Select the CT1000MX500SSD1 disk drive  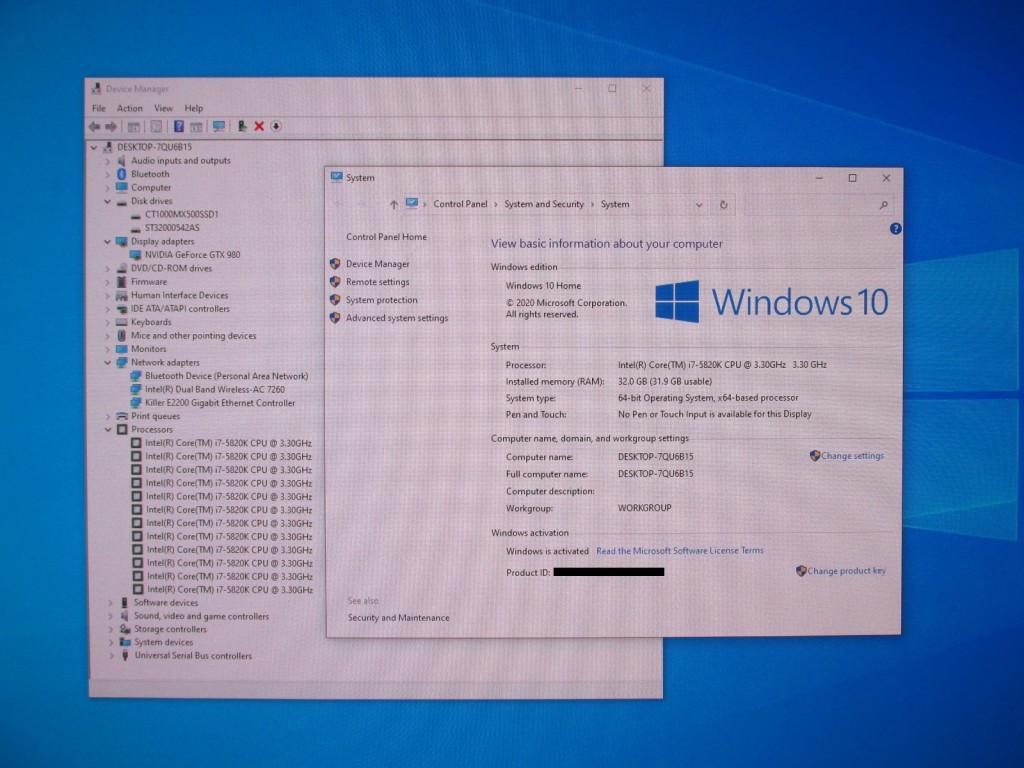point(182,214)
